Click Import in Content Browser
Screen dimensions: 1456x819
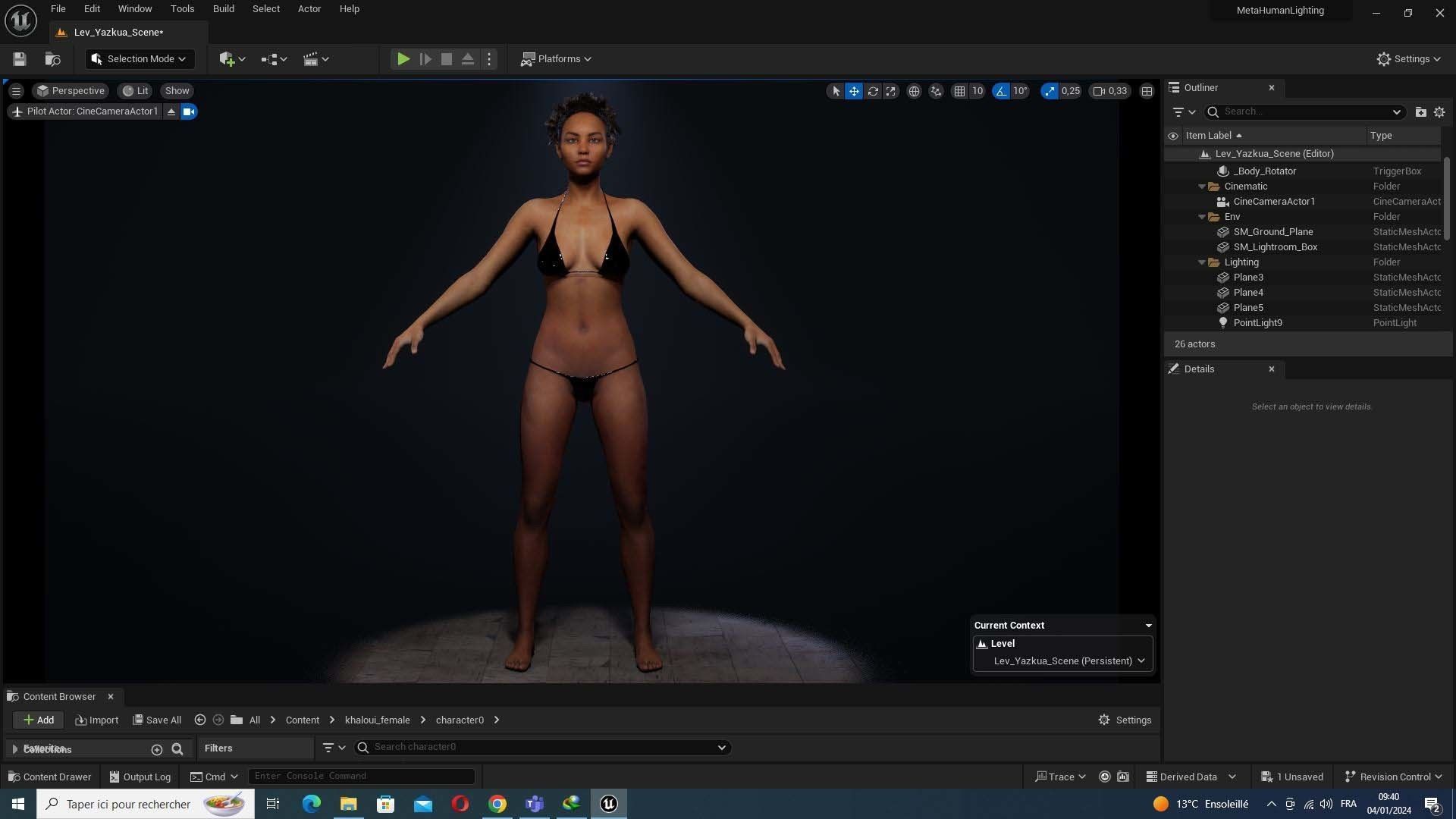97,720
